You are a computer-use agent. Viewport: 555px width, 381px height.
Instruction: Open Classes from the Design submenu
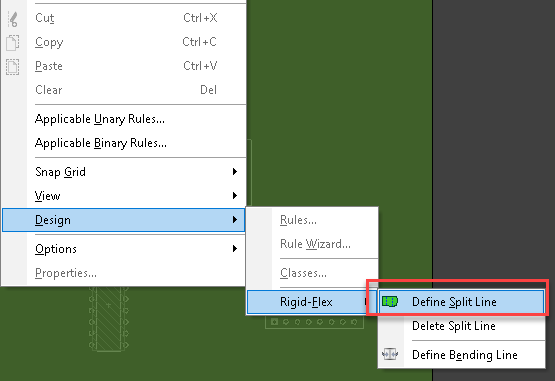coord(312,273)
